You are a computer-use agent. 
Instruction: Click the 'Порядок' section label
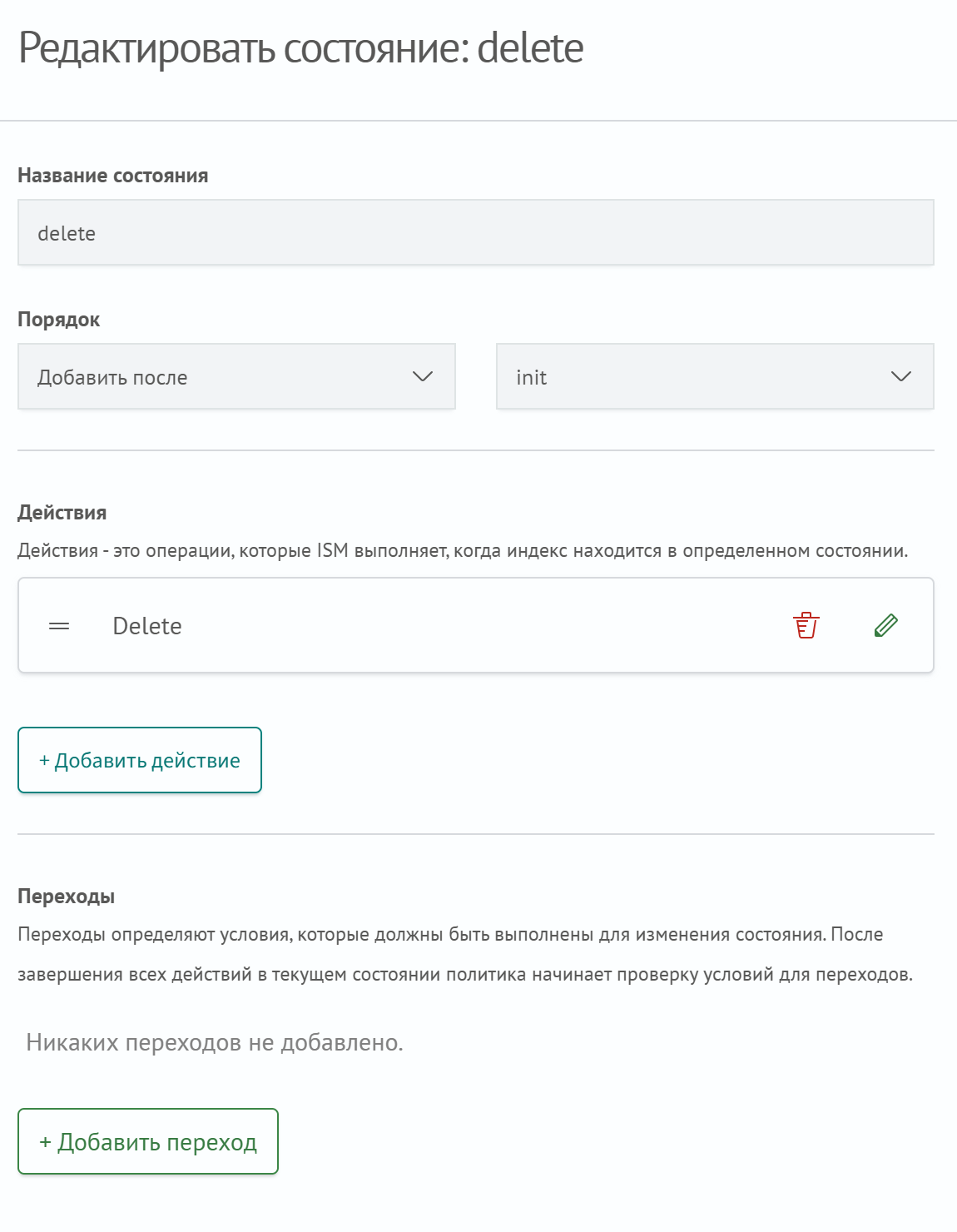(x=59, y=320)
